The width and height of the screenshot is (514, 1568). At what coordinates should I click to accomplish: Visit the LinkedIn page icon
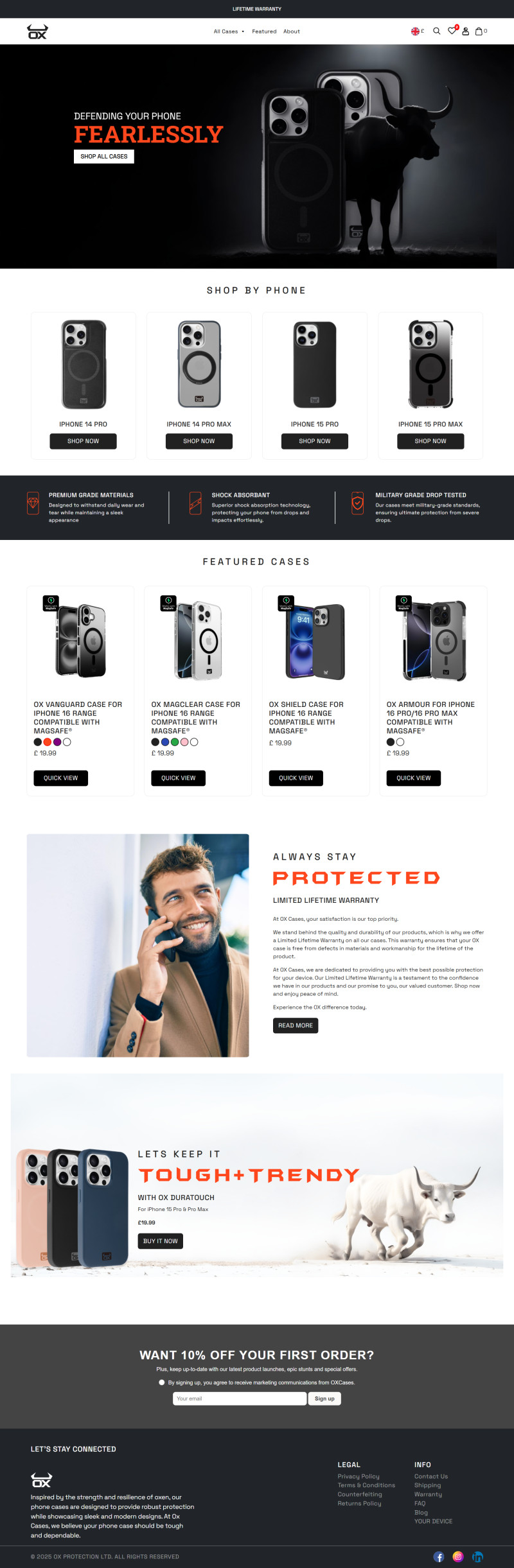point(477,1556)
